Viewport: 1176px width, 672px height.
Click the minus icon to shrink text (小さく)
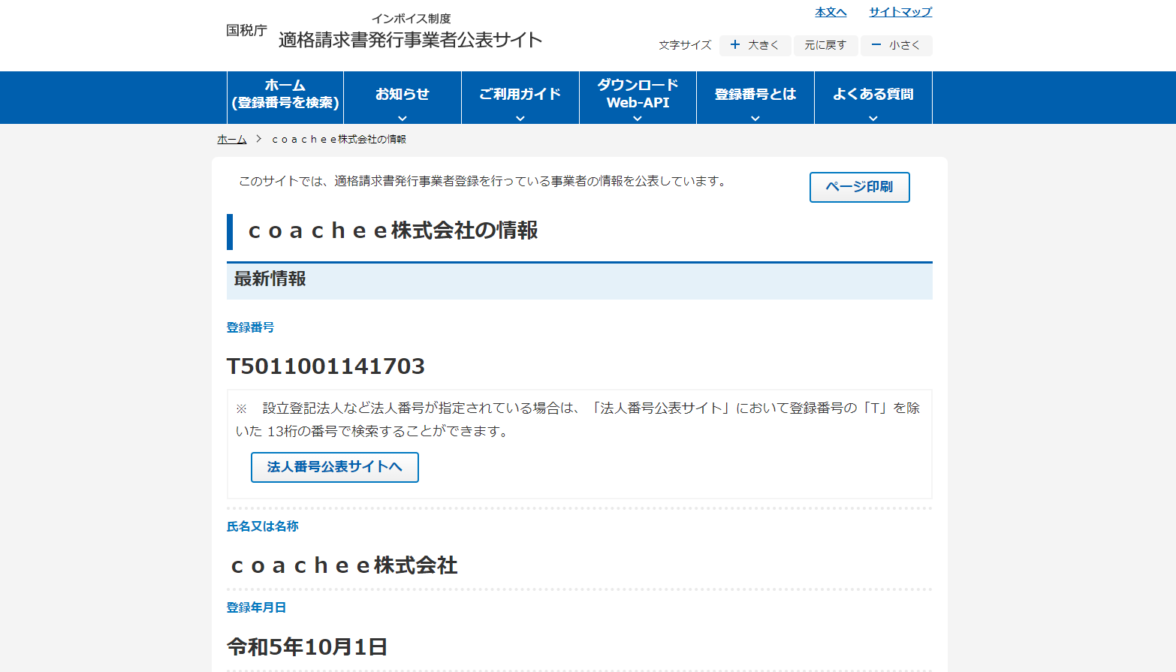click(876, 45)
